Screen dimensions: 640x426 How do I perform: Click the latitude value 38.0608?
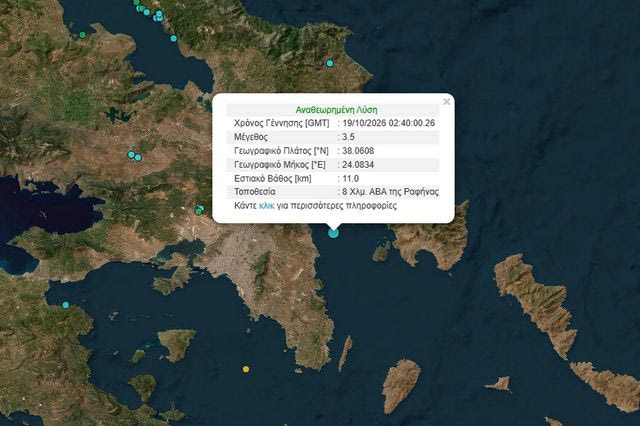click(x=358, y=151)
